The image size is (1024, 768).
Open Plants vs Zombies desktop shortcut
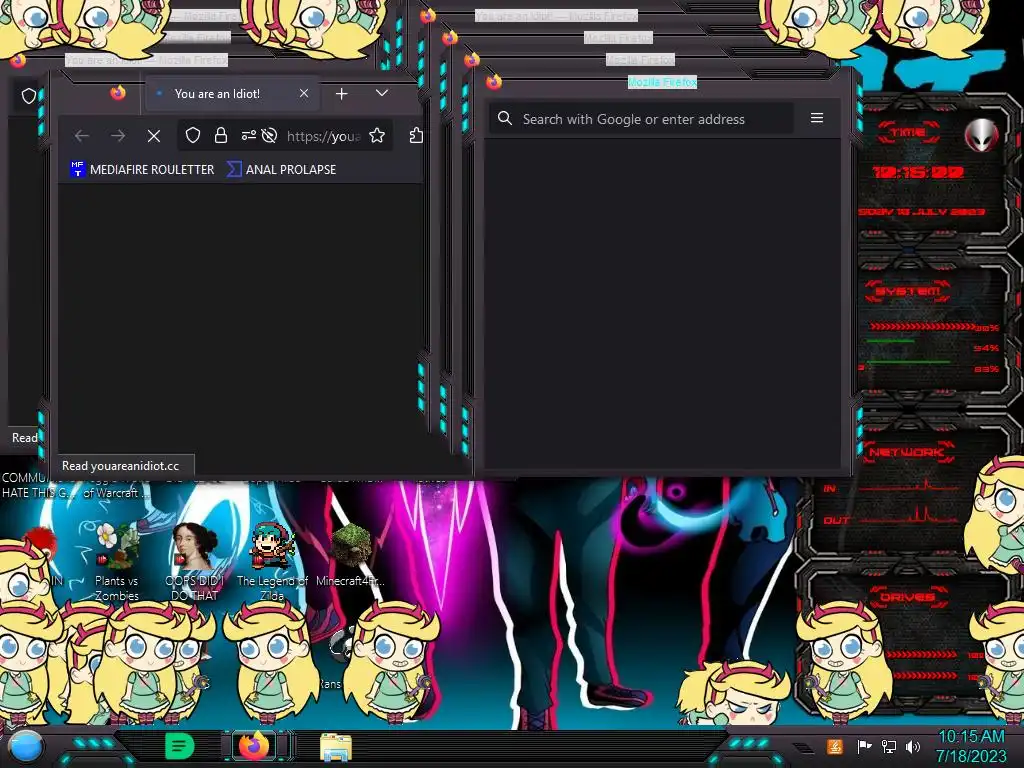[x=117, y=562]
